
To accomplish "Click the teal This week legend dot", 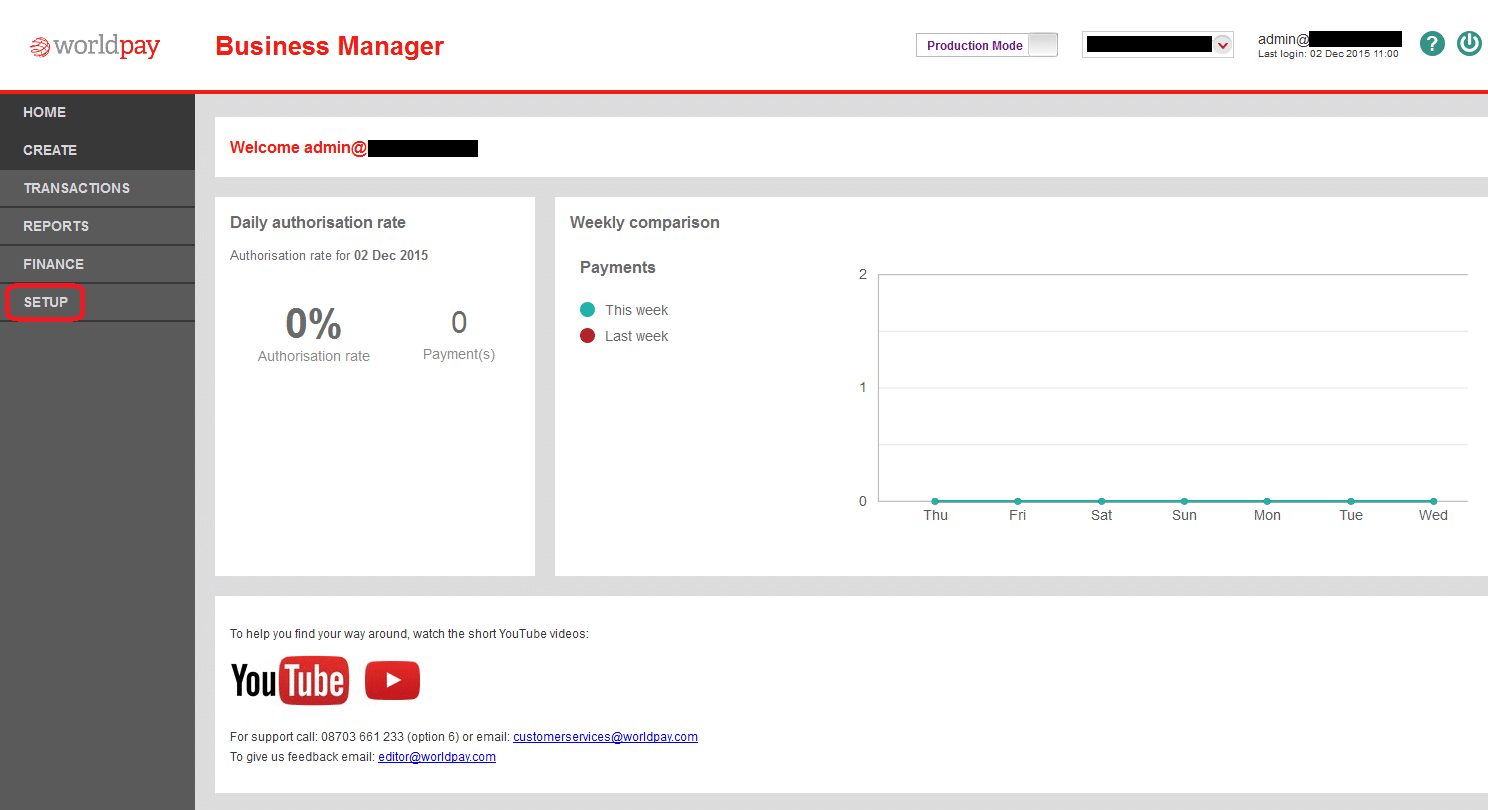I will [587, 310].
